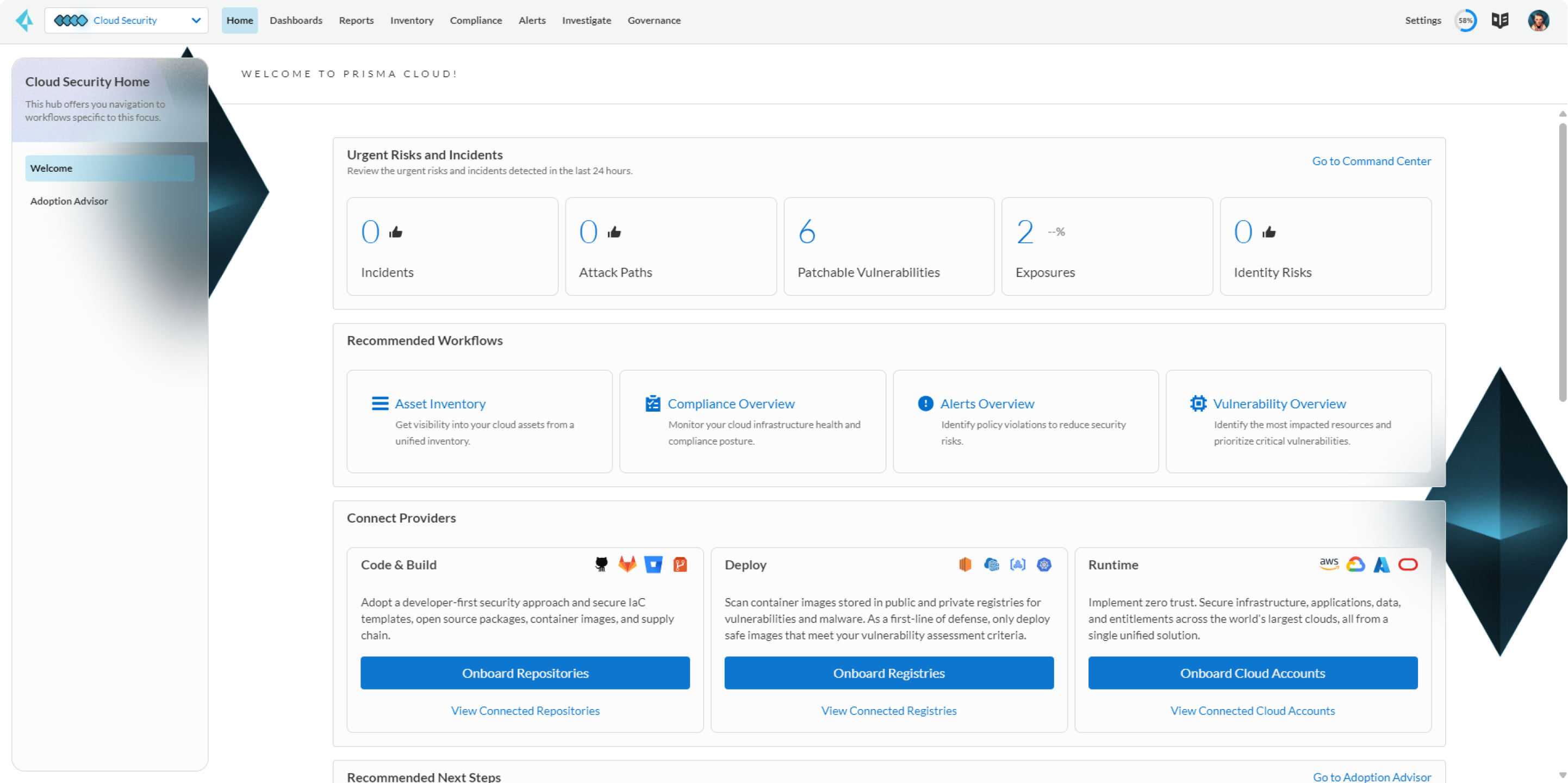Viewport: 1568px width, 783px height.
Task: Open the Patchable Vulnerabilities card
Action: click(x=889, y=246)
